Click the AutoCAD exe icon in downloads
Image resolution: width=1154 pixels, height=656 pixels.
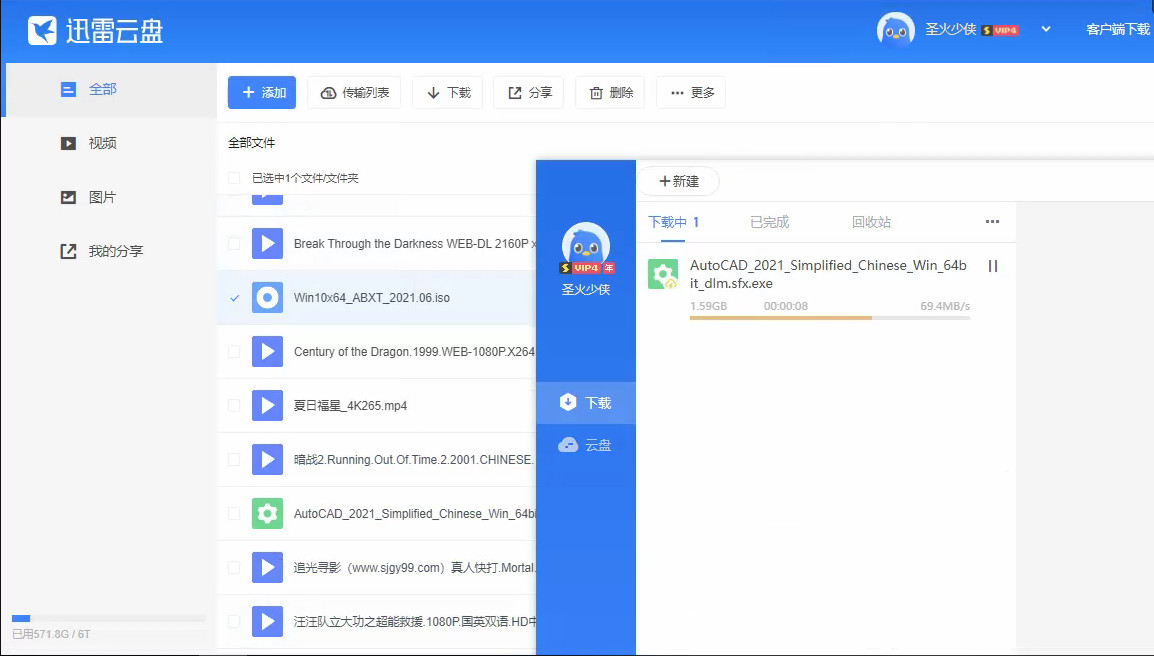(x=662, y=275)
